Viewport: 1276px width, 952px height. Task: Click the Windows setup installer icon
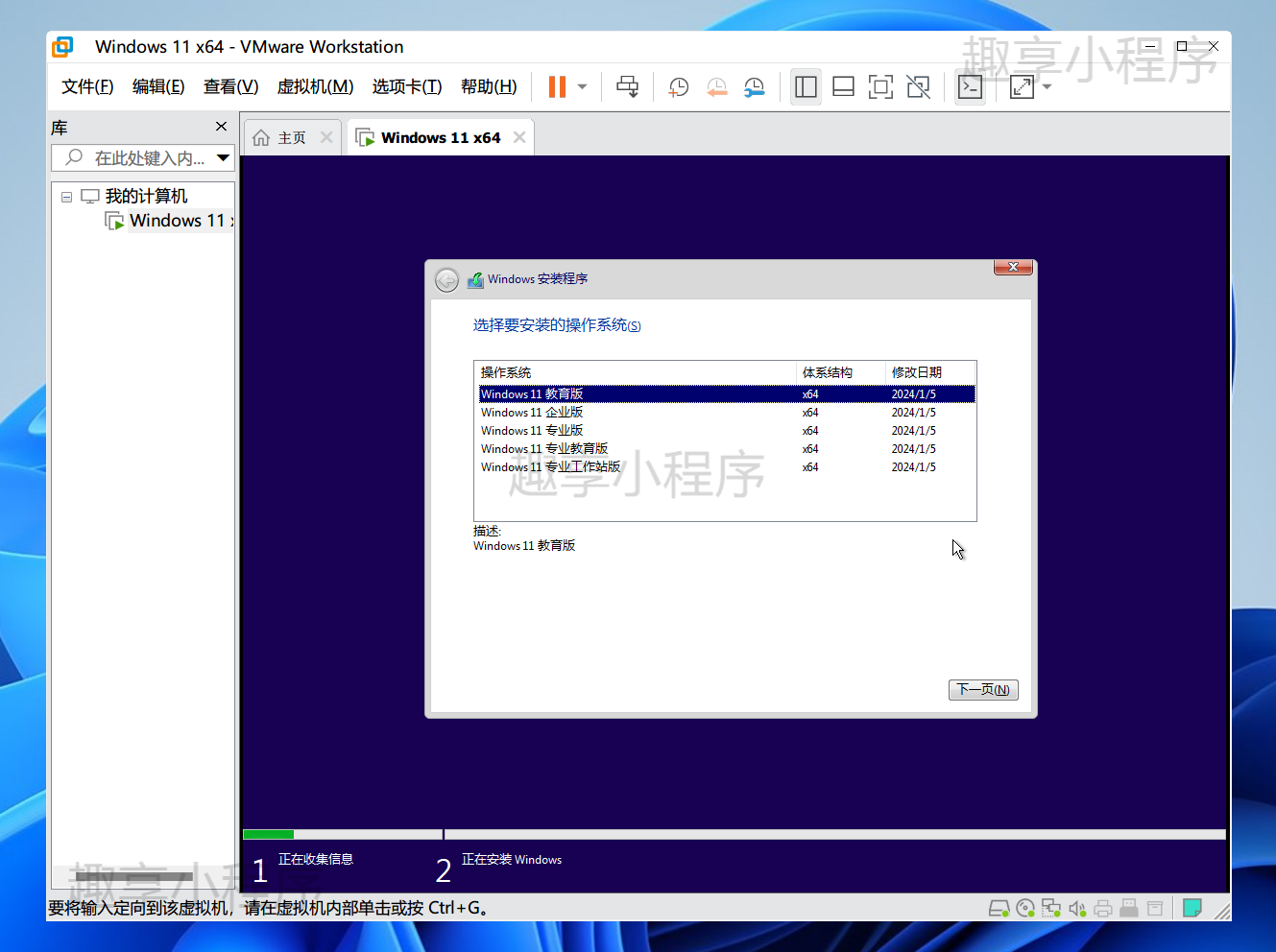[x=475, y=279]
